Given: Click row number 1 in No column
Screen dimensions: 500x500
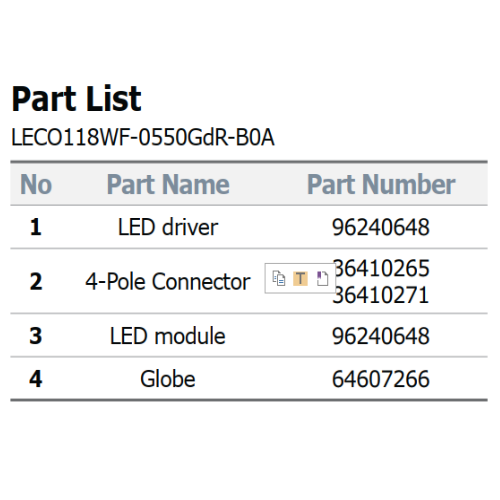Looking at the screenshot, I should click(36, 227).
